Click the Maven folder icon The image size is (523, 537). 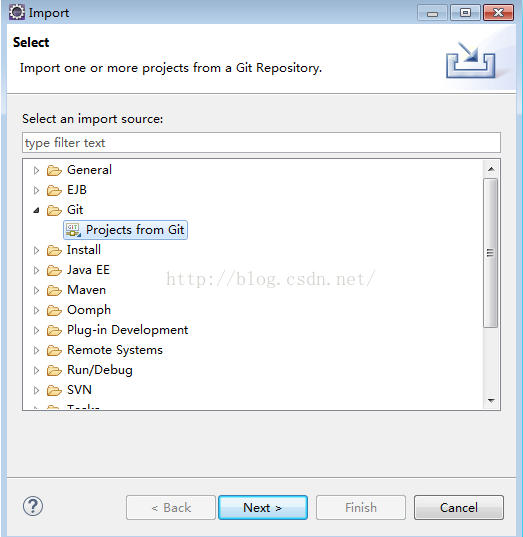point(54,290)
